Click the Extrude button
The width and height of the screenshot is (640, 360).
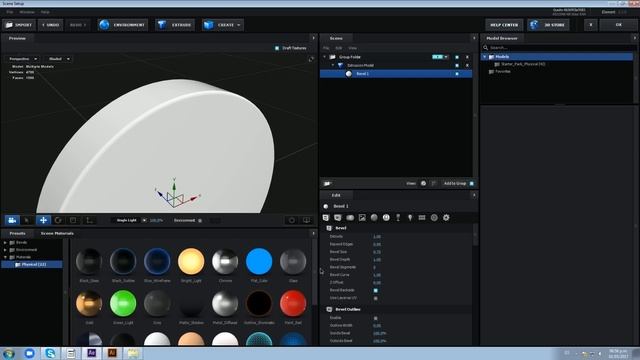click(175, 25)
